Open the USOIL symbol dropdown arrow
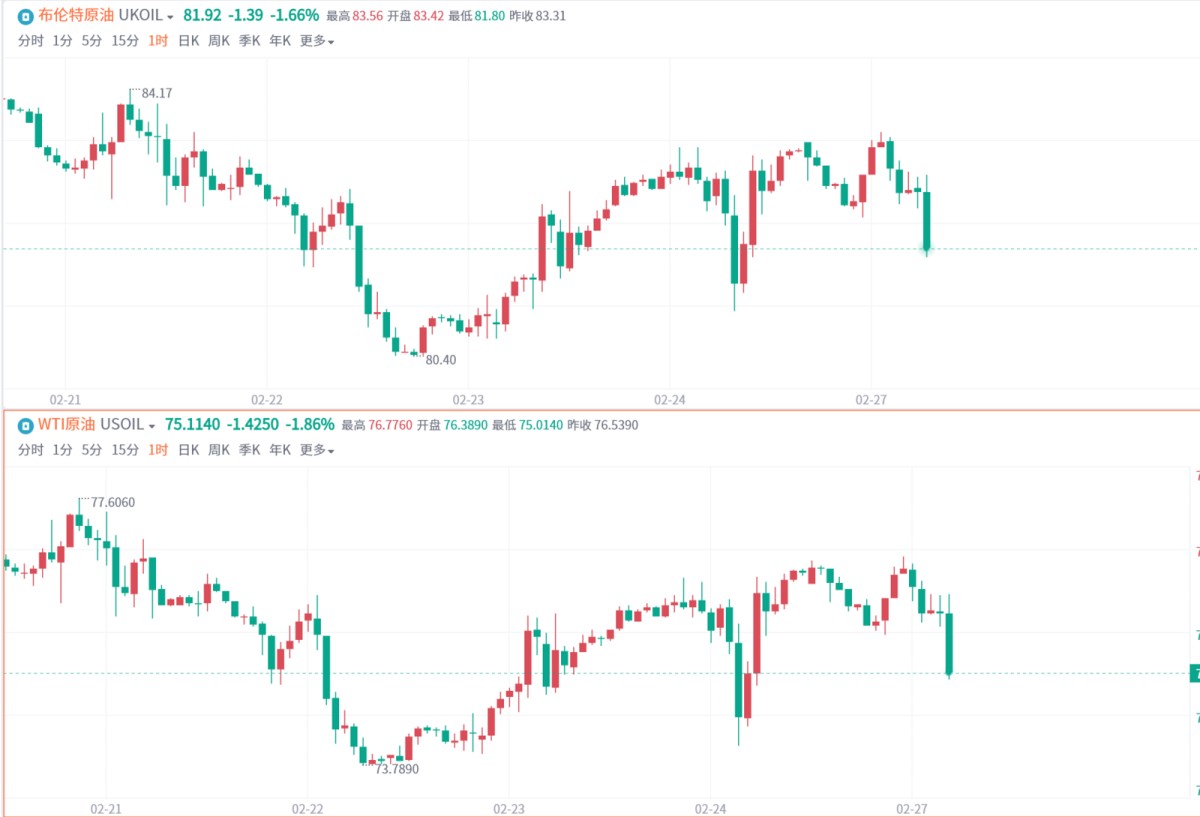1200x817 pixels. (152, 426)
